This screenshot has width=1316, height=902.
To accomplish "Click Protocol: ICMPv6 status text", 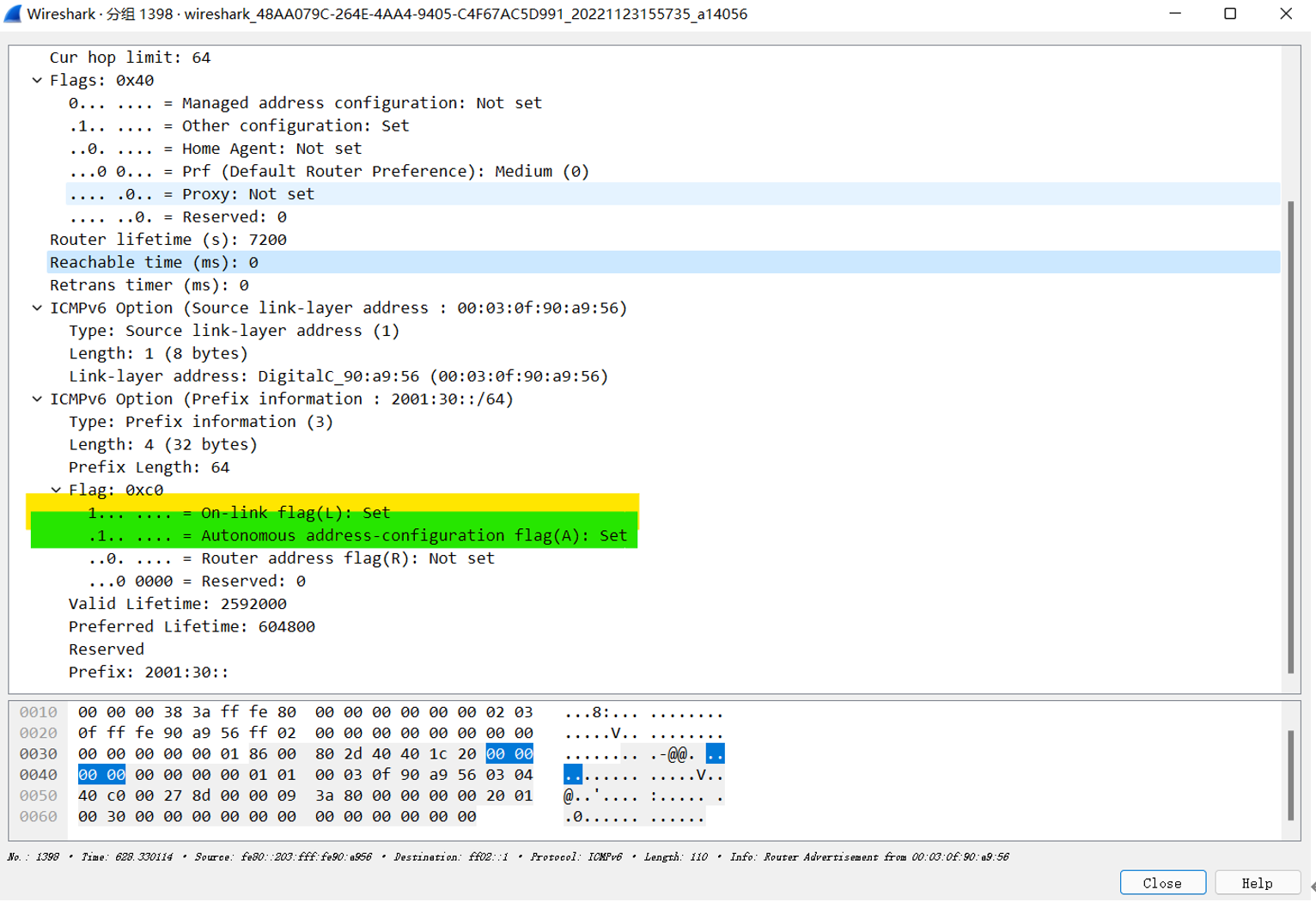I will coord(576,856).
